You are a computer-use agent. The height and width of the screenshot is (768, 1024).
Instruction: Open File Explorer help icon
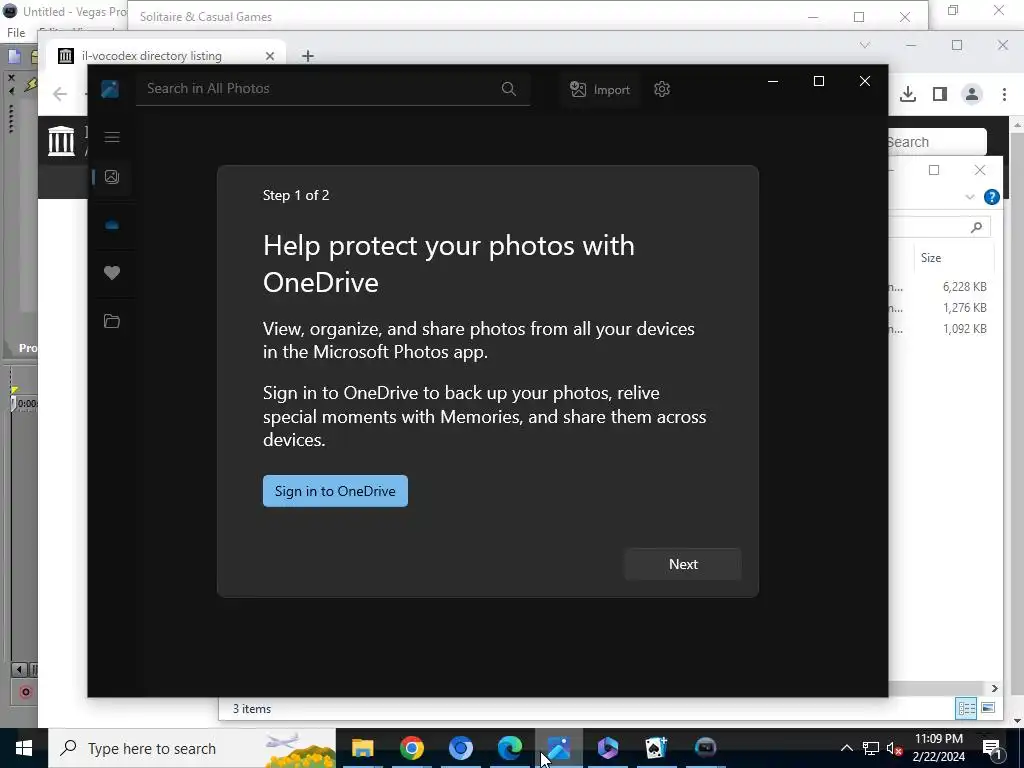tap(991, 197)
